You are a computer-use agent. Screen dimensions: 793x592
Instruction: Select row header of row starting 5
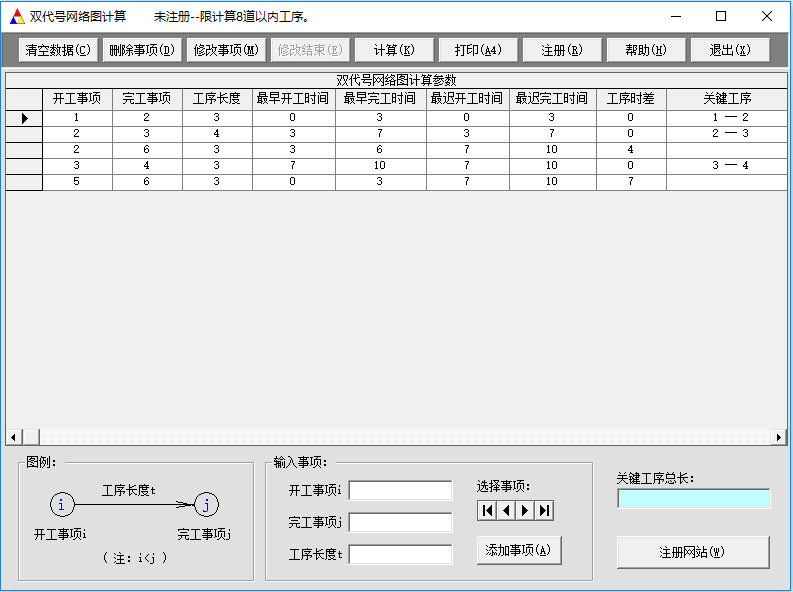point(24,183)
